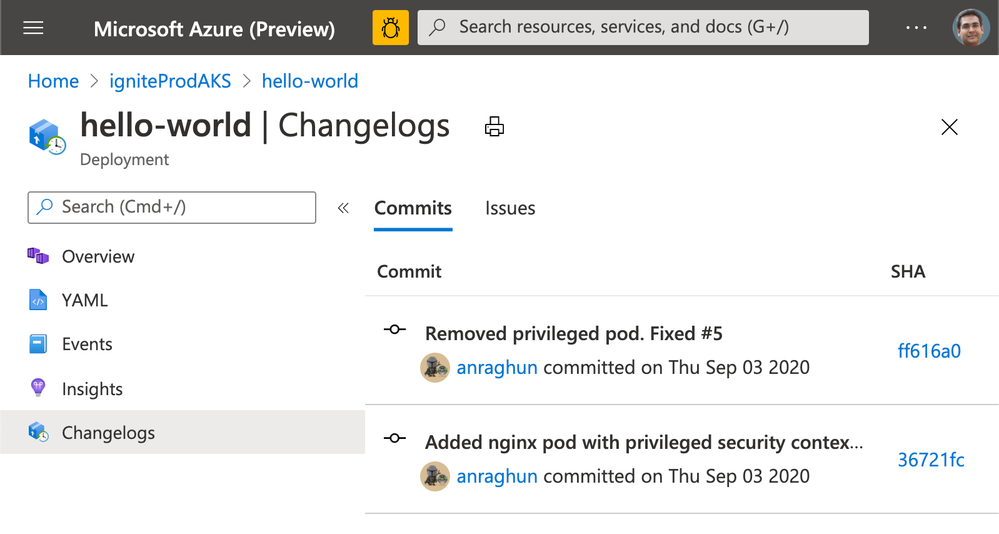999x534 pixels.
Task: Click commit icon beside Added nginx pod
Action: tap(394, 438)
